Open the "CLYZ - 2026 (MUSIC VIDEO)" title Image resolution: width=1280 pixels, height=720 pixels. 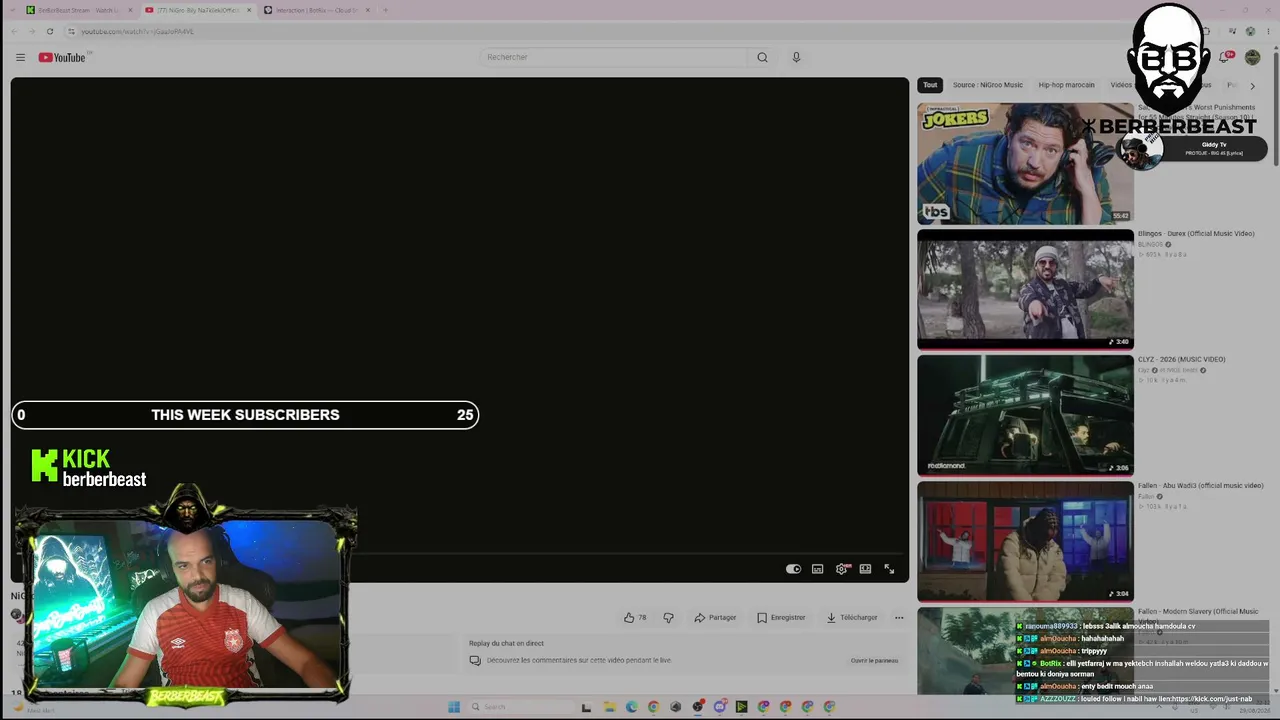[1181, 359]
